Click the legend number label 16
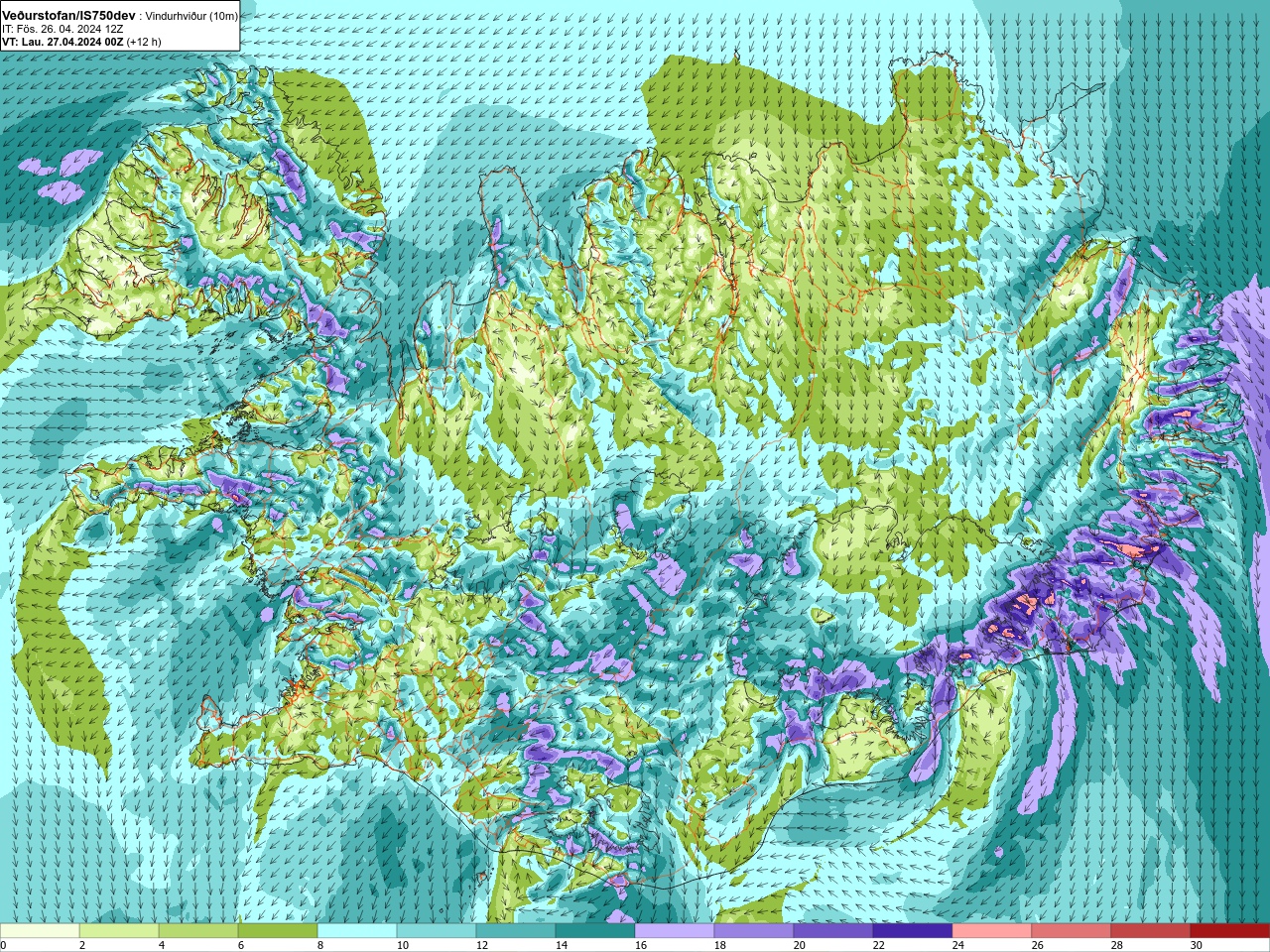Viewport: 1270px width, 952px height. (x=641, y=945)
